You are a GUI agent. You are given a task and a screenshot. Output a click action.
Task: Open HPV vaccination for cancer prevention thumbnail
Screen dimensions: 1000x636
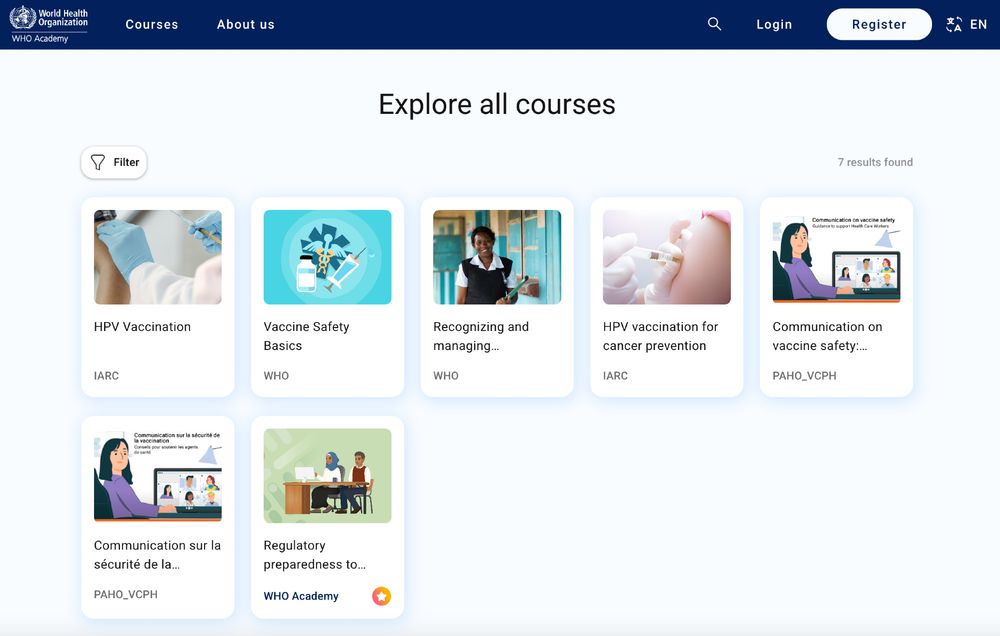(x=666, y=257)
